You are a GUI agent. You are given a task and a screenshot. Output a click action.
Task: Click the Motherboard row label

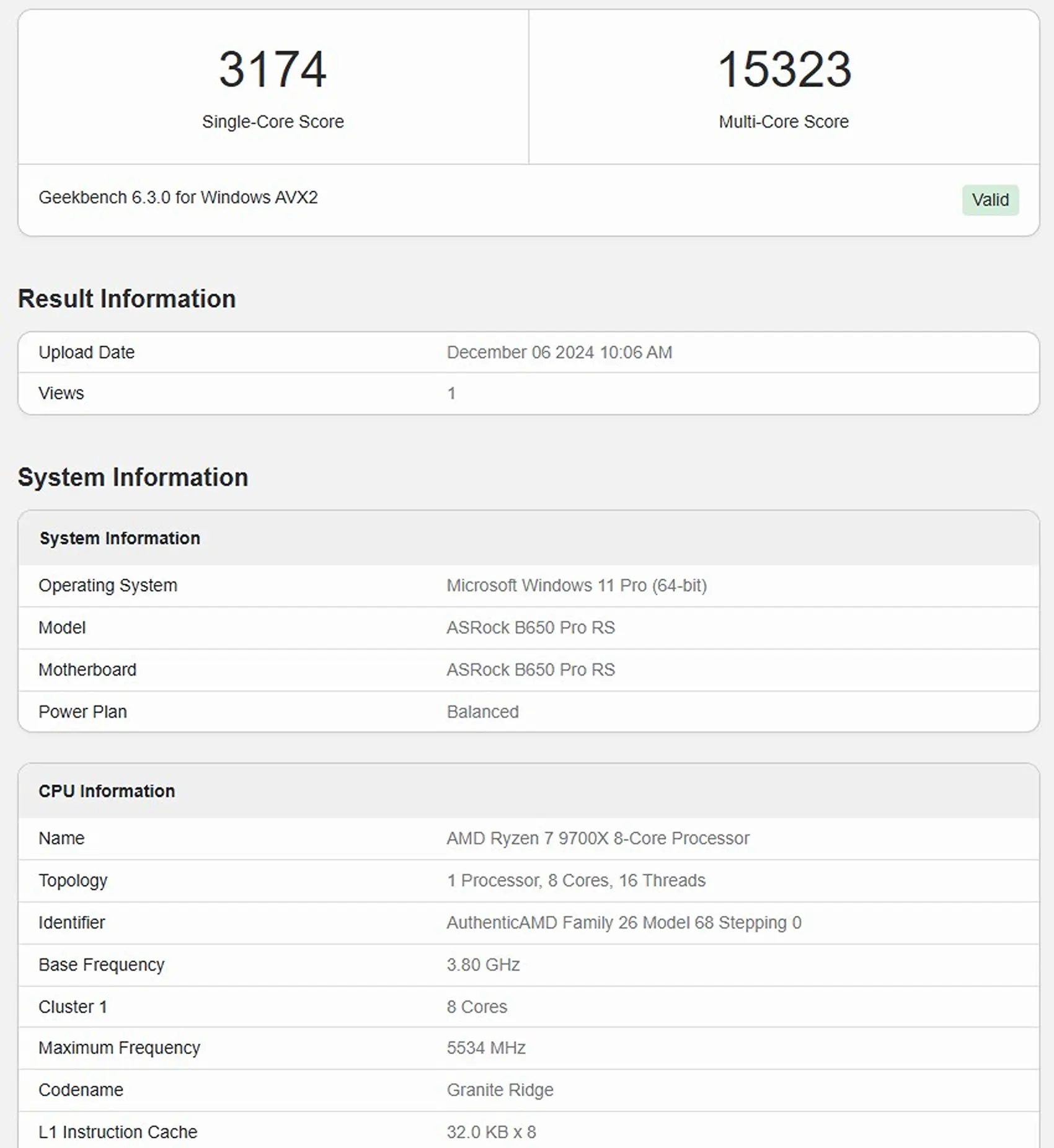[87, 669]
